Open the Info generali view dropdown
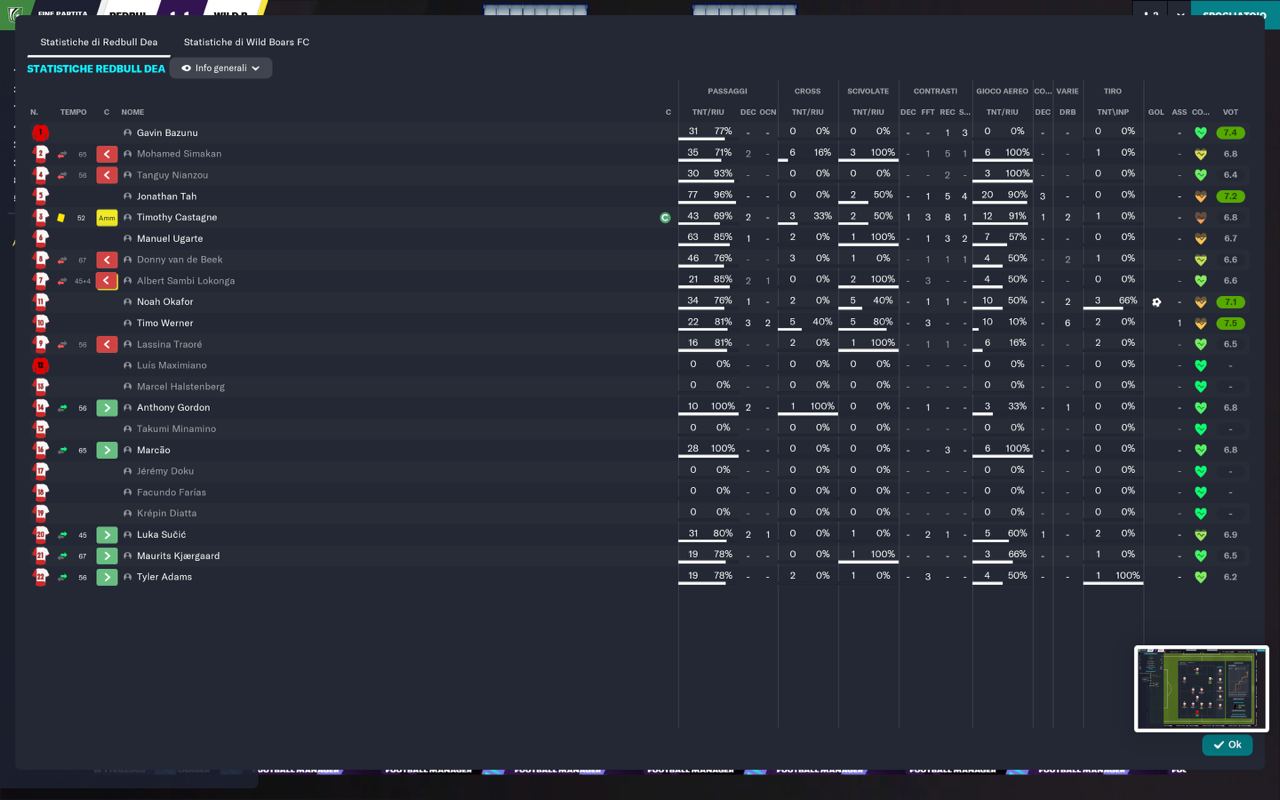The image size is (1280, 800). [221, 68]
